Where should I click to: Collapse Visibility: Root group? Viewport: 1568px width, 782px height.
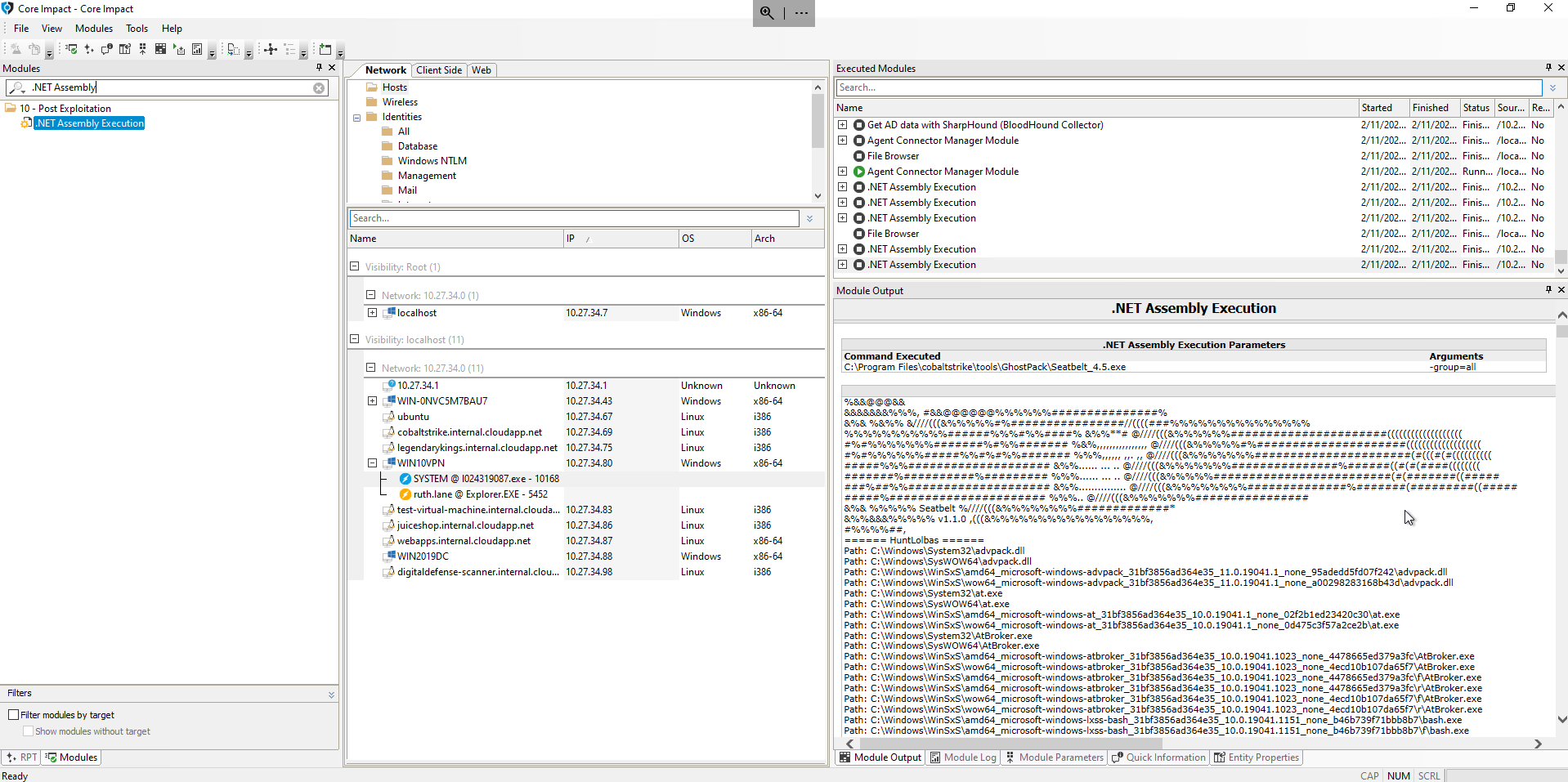pyautogui.click(x=354, y=266)
